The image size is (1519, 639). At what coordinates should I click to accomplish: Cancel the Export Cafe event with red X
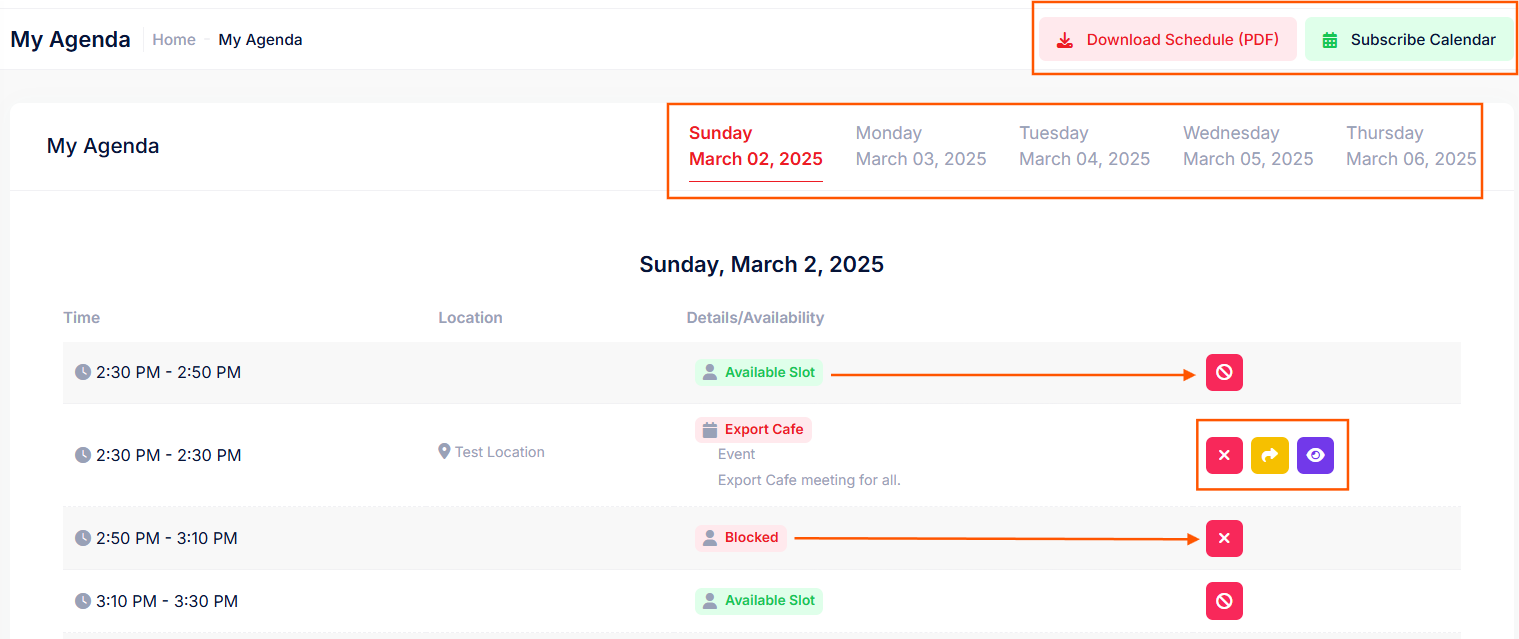click(x=1224, y=455)
